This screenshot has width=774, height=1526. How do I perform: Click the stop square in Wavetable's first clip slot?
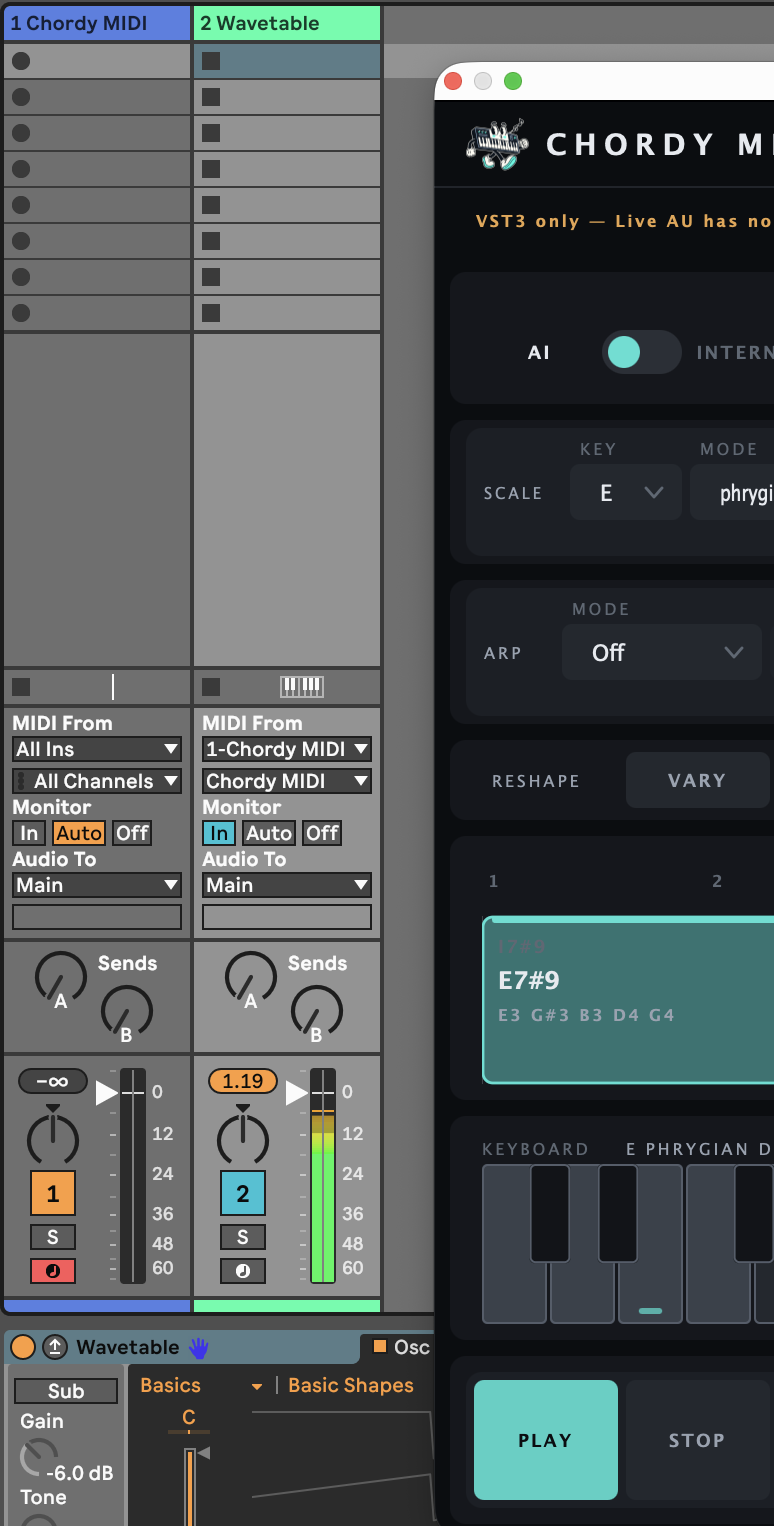211,61
